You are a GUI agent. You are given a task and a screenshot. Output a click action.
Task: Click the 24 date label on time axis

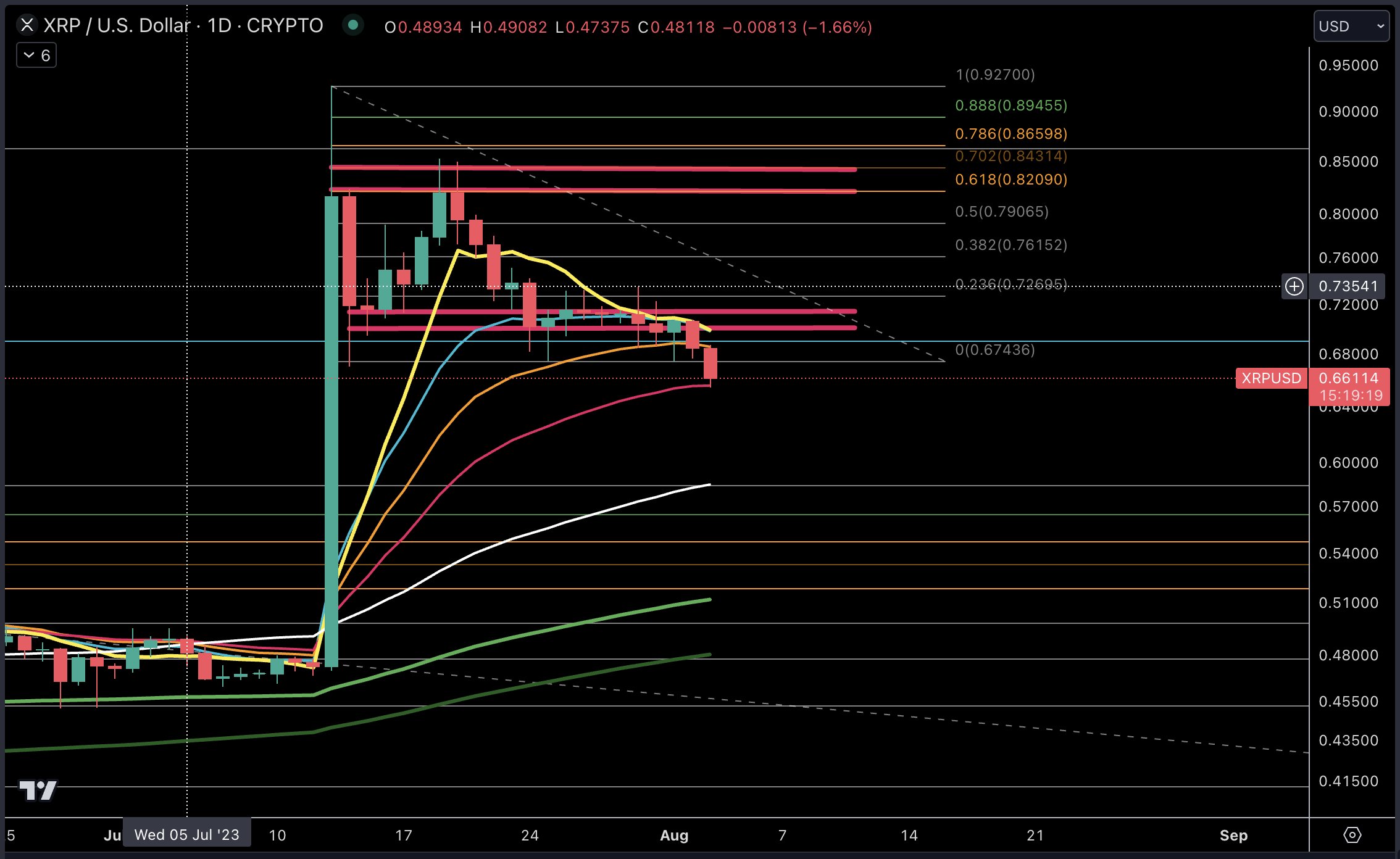[x=530, y=835]
